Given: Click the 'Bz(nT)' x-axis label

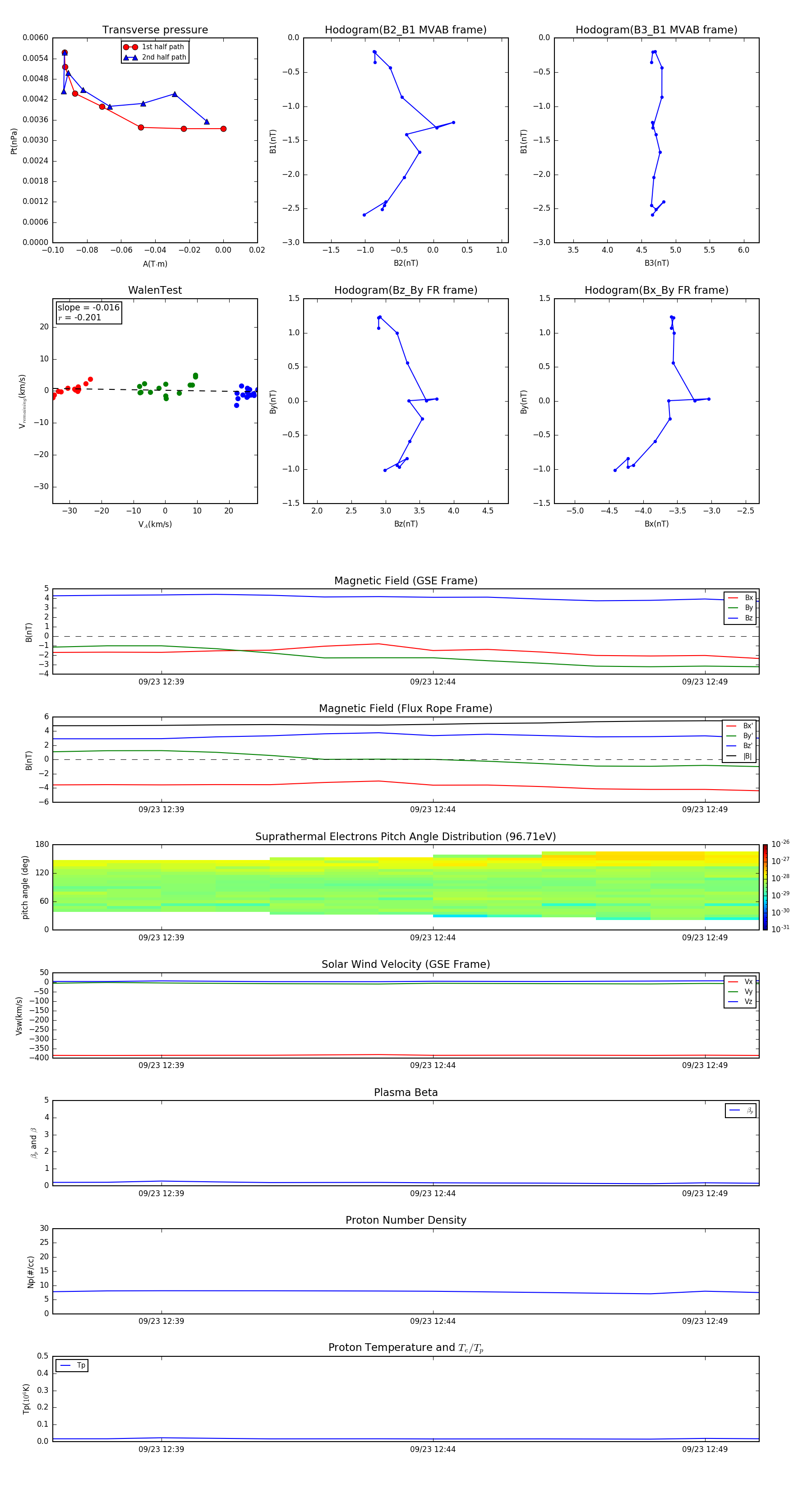Looking at the screenshot, I should coord(406,524).
